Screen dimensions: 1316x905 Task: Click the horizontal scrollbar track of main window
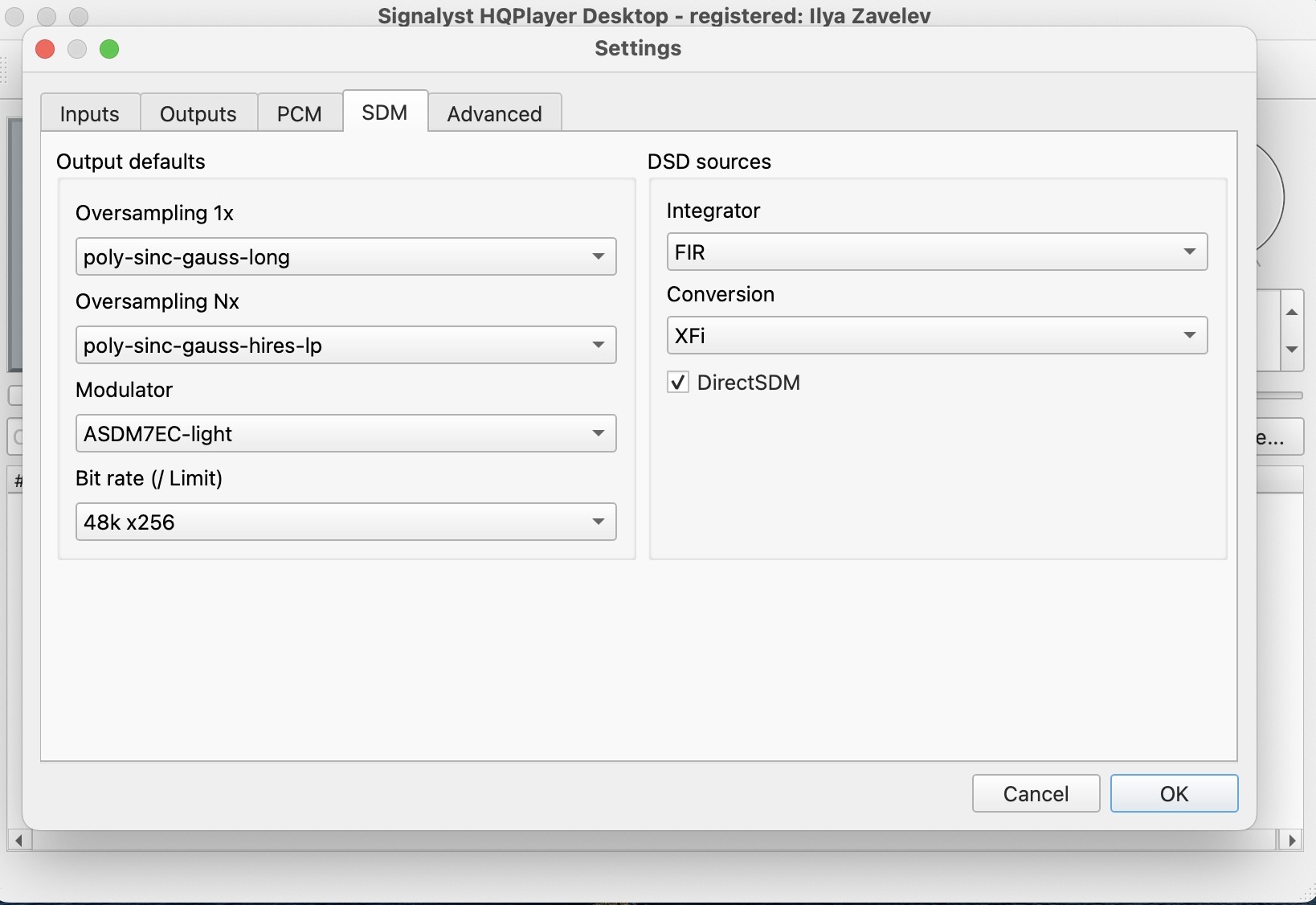(655, 841)
